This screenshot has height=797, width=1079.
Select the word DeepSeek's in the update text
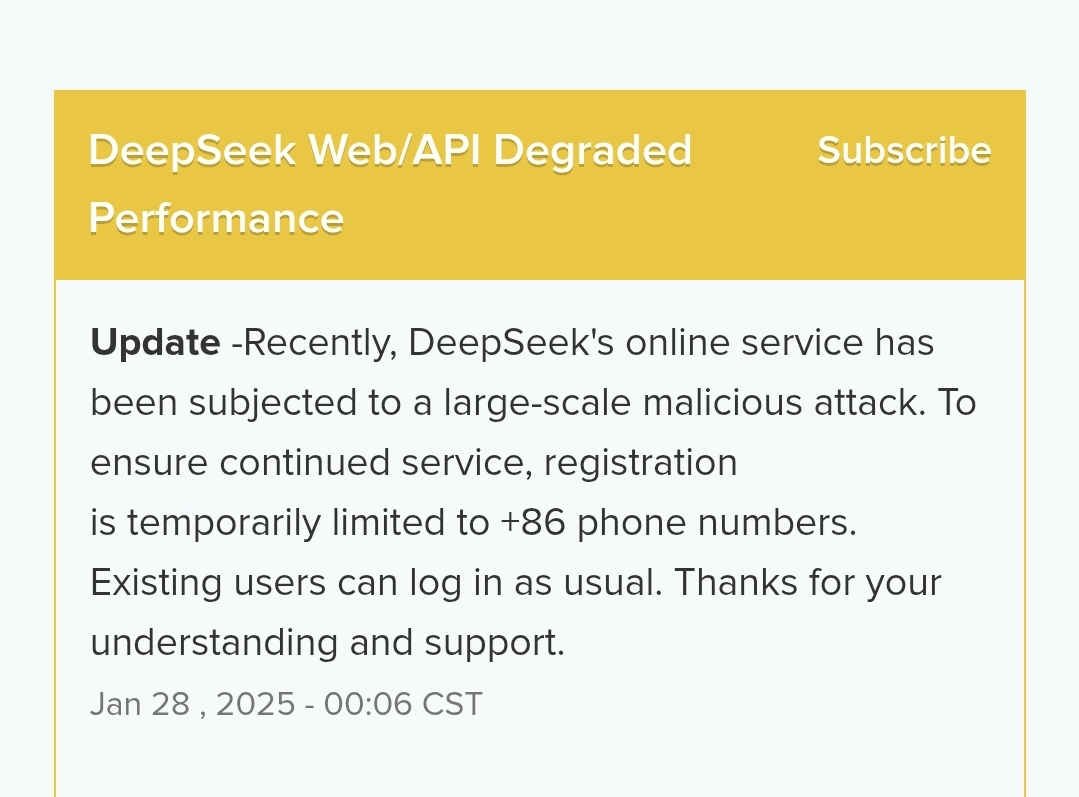511,342
